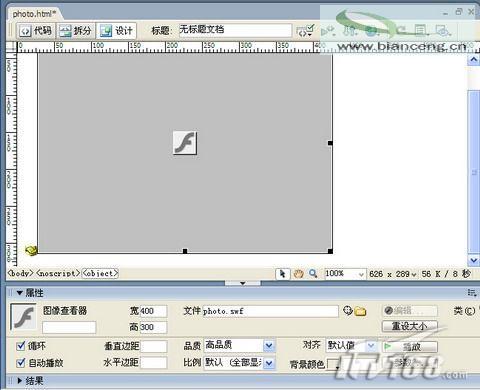The height and width of the screenshot is (390, 480).
Task: Switch to the photo.html document tab
Action: [34, 14]
